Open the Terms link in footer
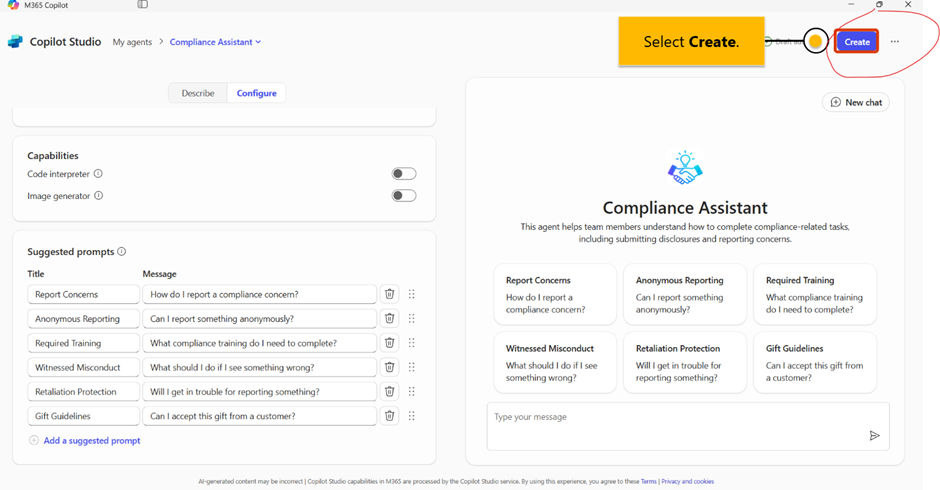This screenshot has height=490, width=940. click(649, 481)
